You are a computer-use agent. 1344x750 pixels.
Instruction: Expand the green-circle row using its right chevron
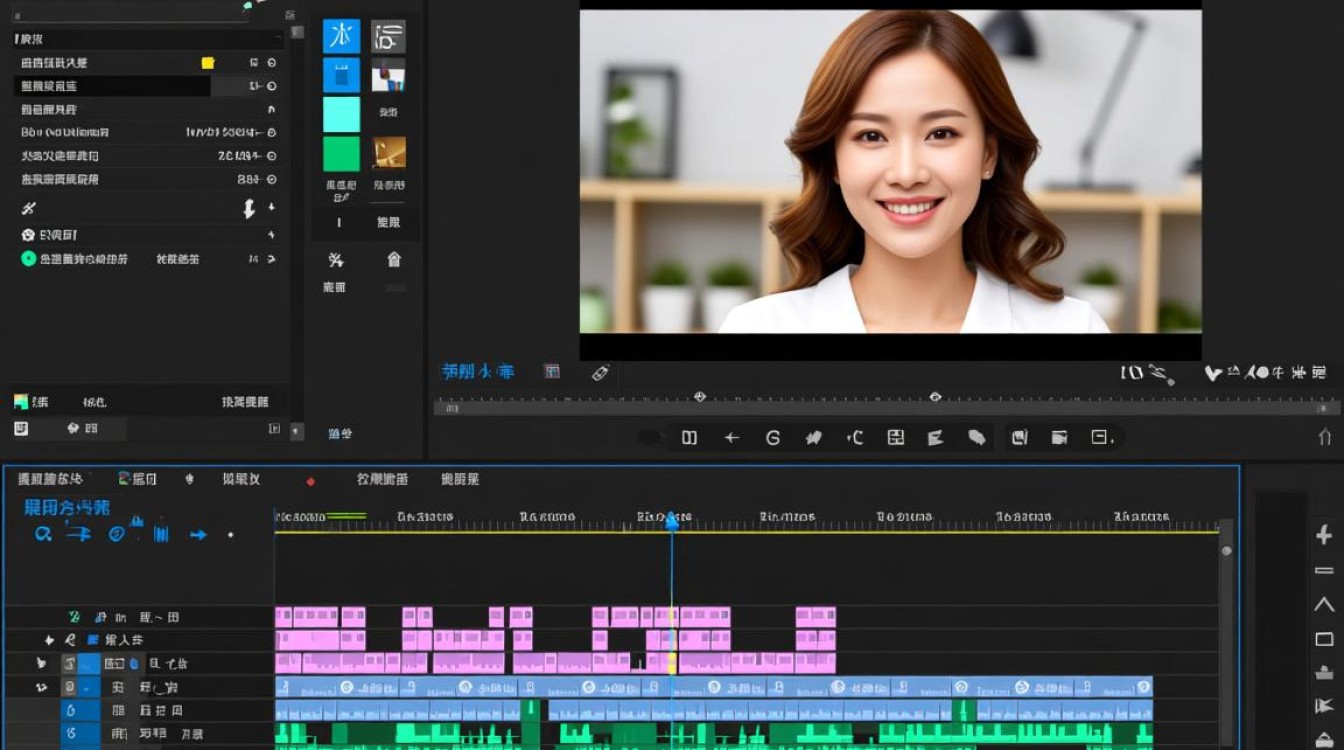coord(272,259)
